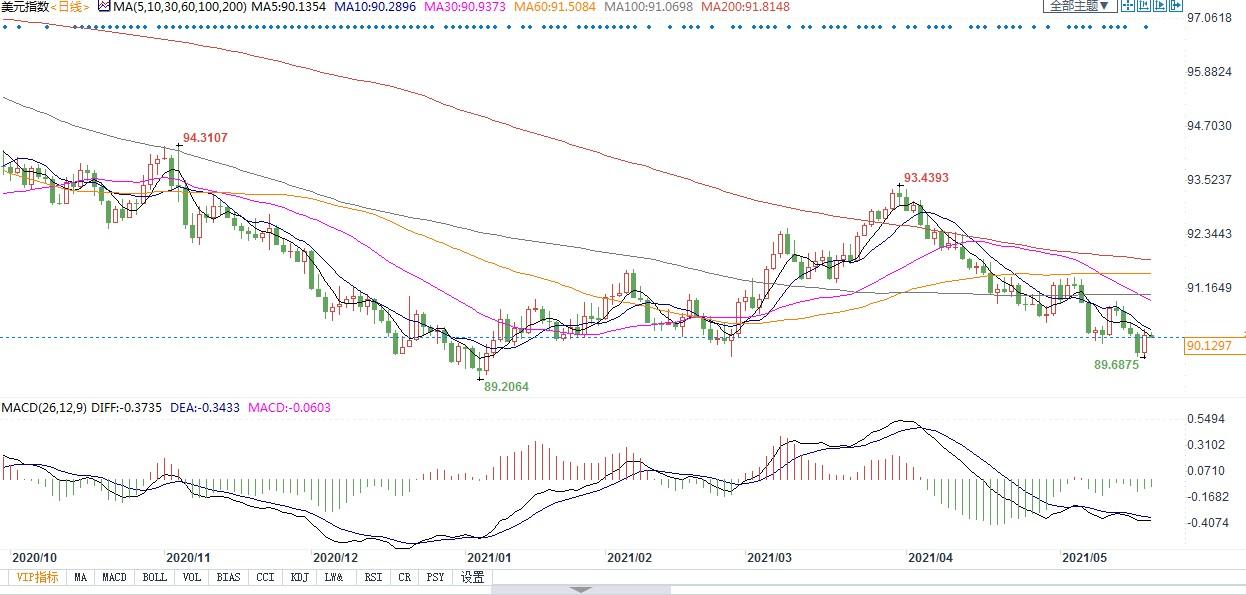Click the 89.6875 low price label
This screenshot has width=1246, height=595.
coord(1117,366)
